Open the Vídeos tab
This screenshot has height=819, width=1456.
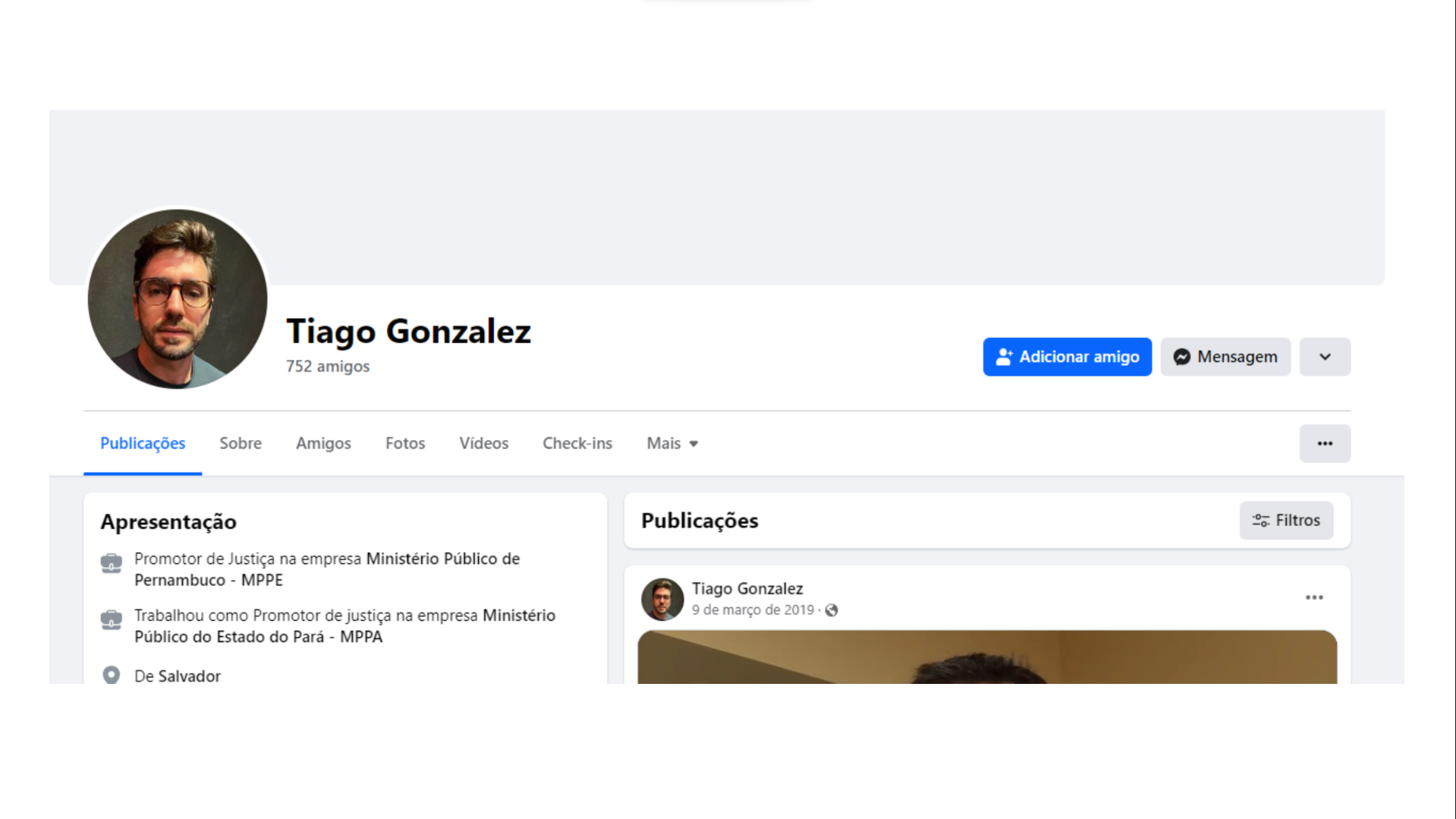483,443
